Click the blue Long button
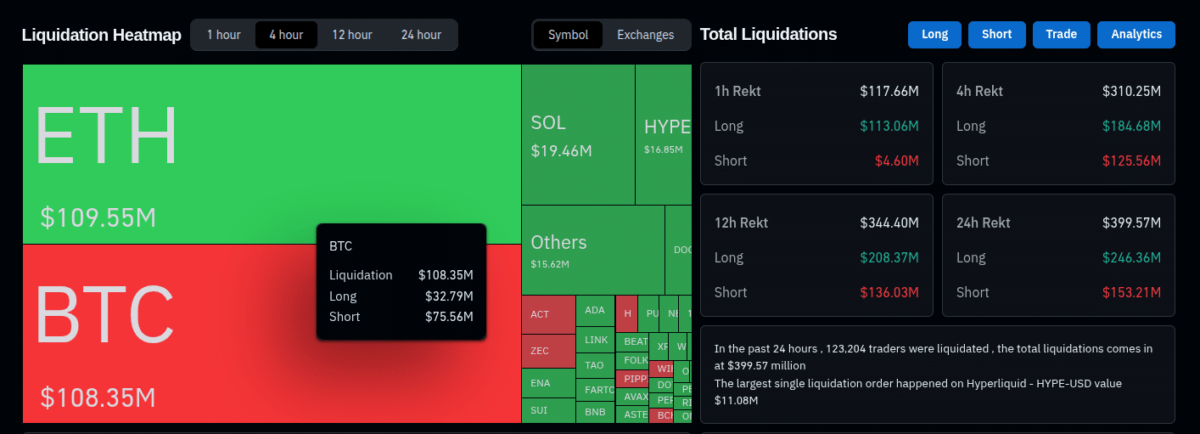The image size is (1200, 434). (x=934, y=35)
